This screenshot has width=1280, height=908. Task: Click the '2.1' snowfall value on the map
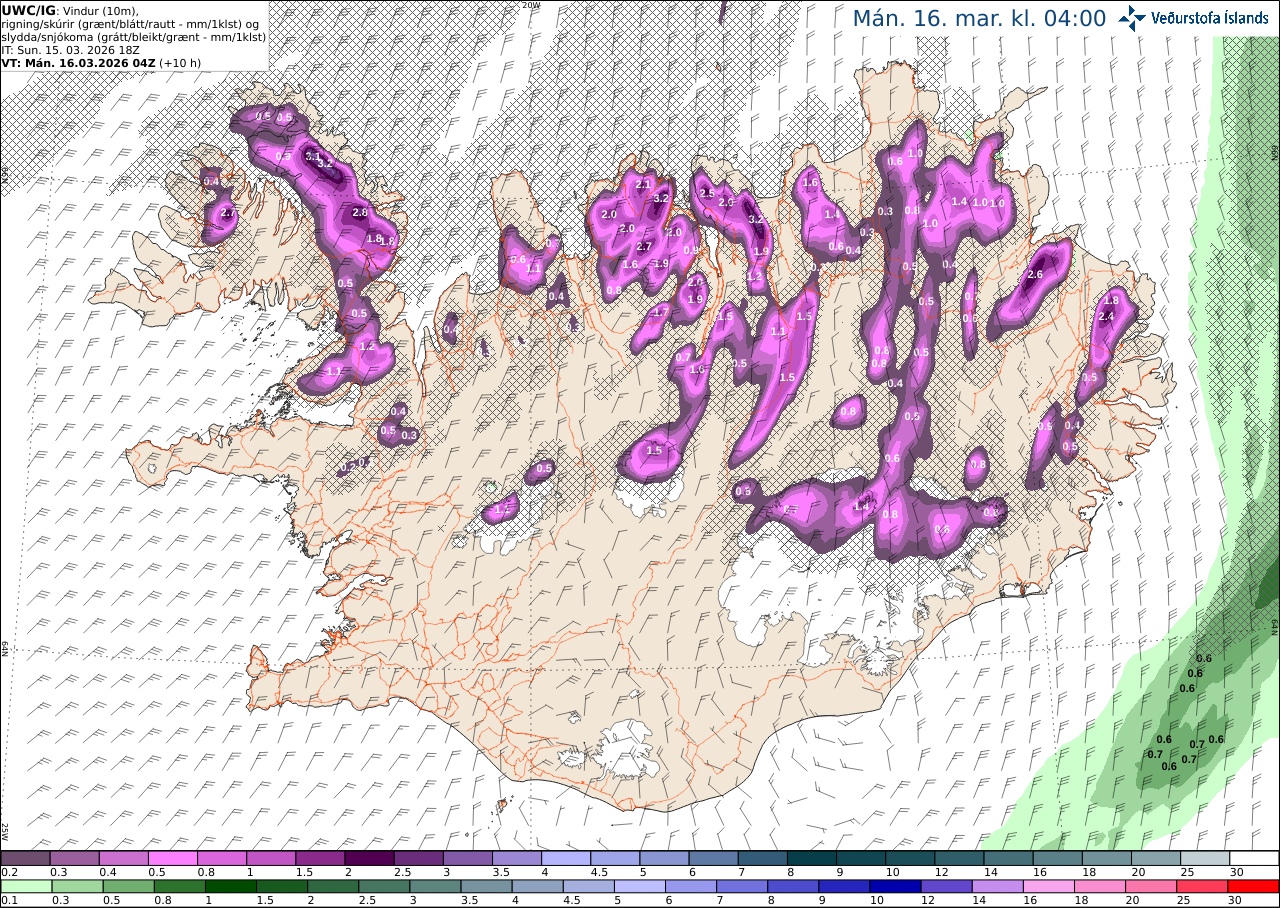[644, 184]
